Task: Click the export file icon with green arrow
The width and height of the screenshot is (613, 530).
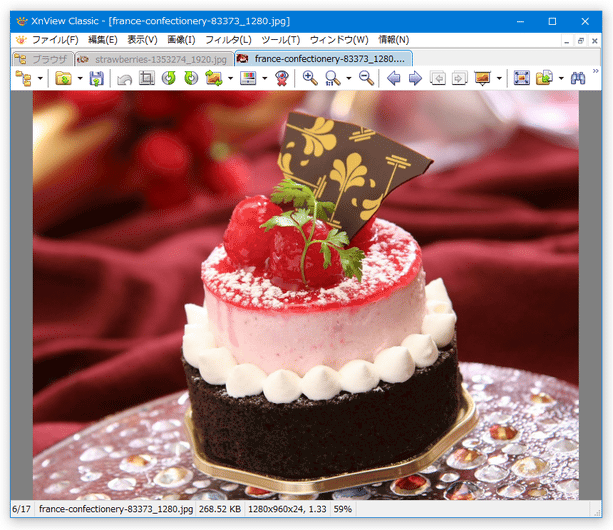Action: click(544, 78)
